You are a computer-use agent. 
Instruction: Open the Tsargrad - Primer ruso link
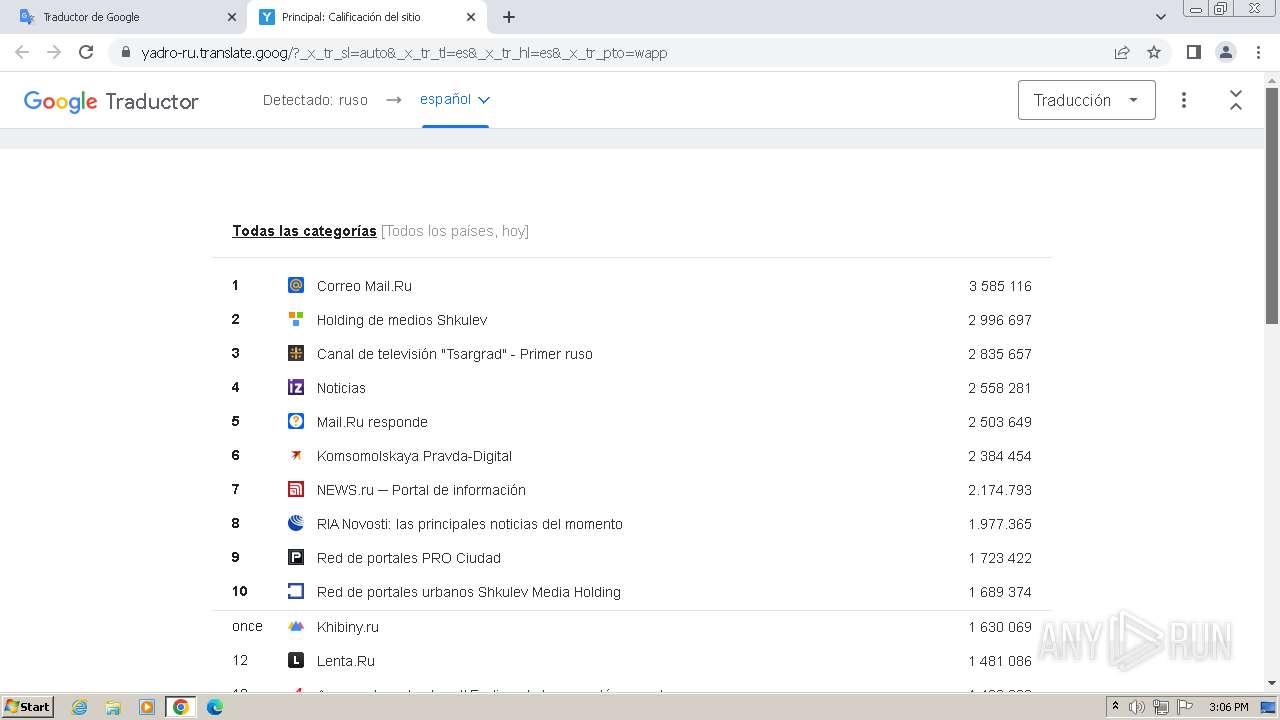[455, 354]
